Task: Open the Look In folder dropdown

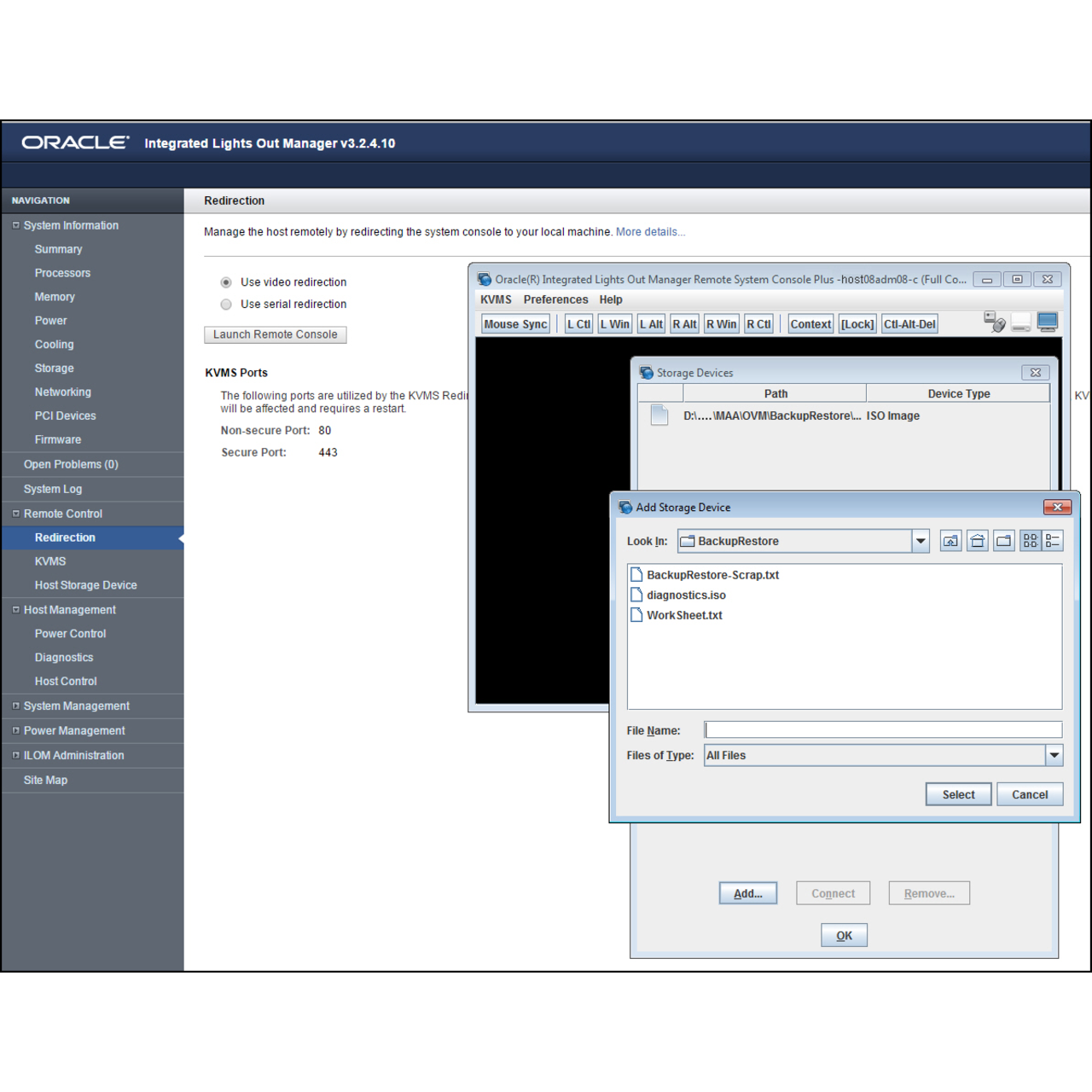Action: (x=921, y=541)
